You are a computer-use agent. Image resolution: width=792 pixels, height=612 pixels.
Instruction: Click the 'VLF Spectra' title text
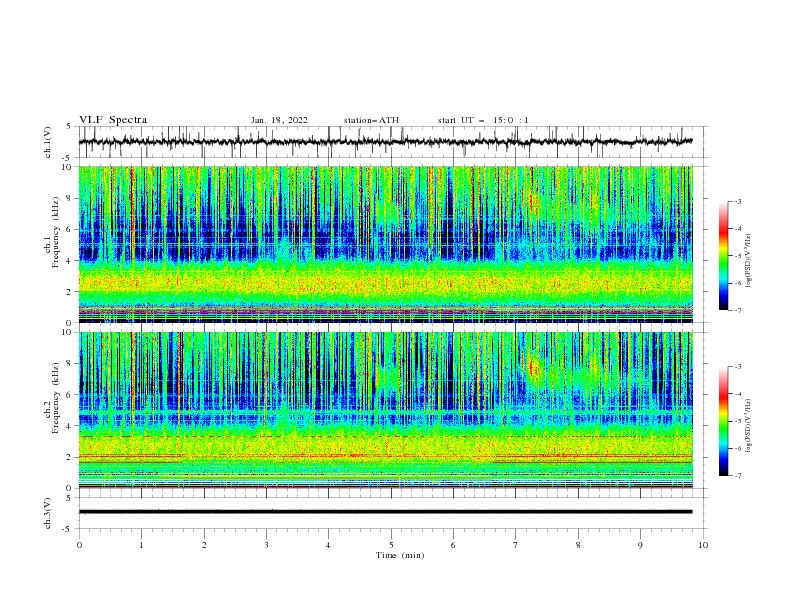click(113, 120)
